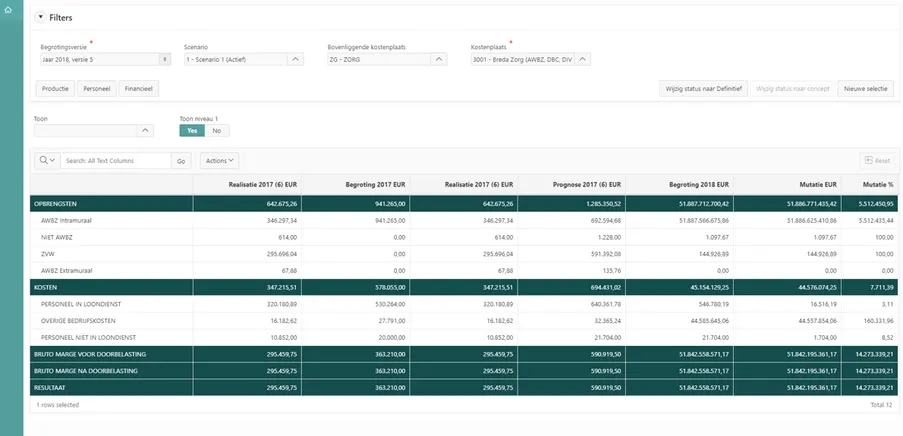Click Wijzig status naar Definitief

tap(703, 89)
